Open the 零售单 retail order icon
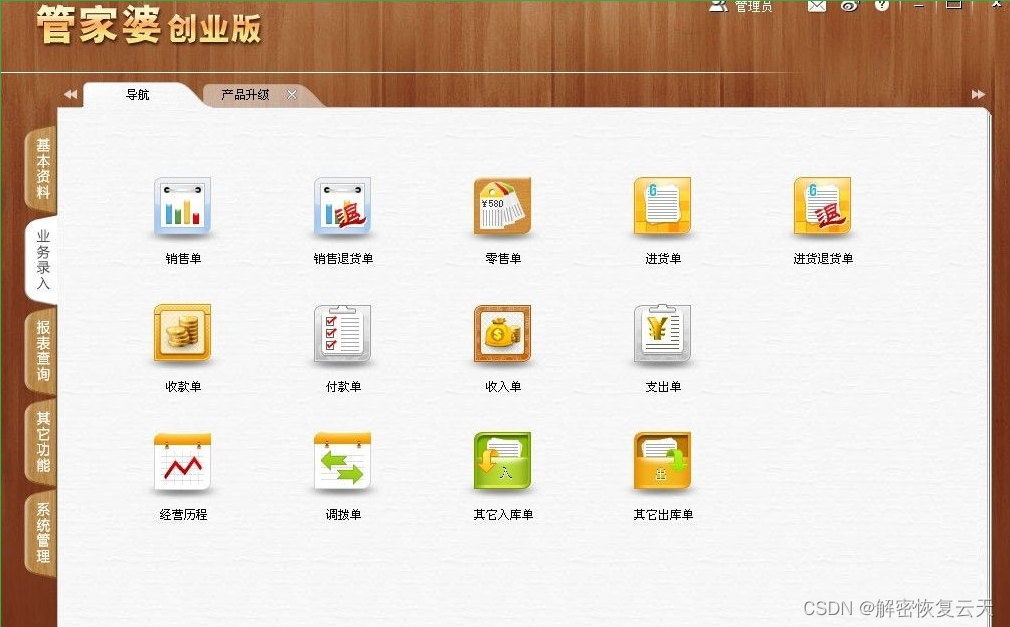 click(x=502, y=206)
